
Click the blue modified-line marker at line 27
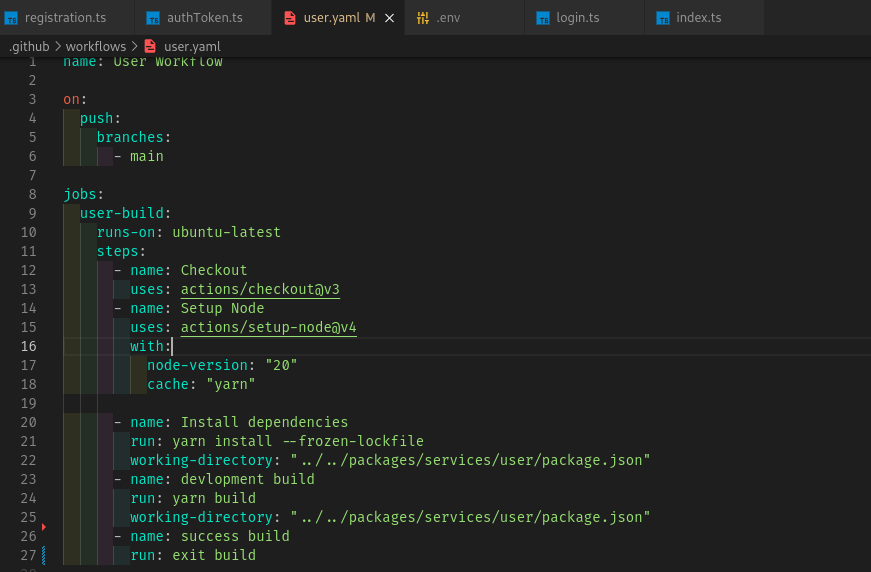pos(43,555)
